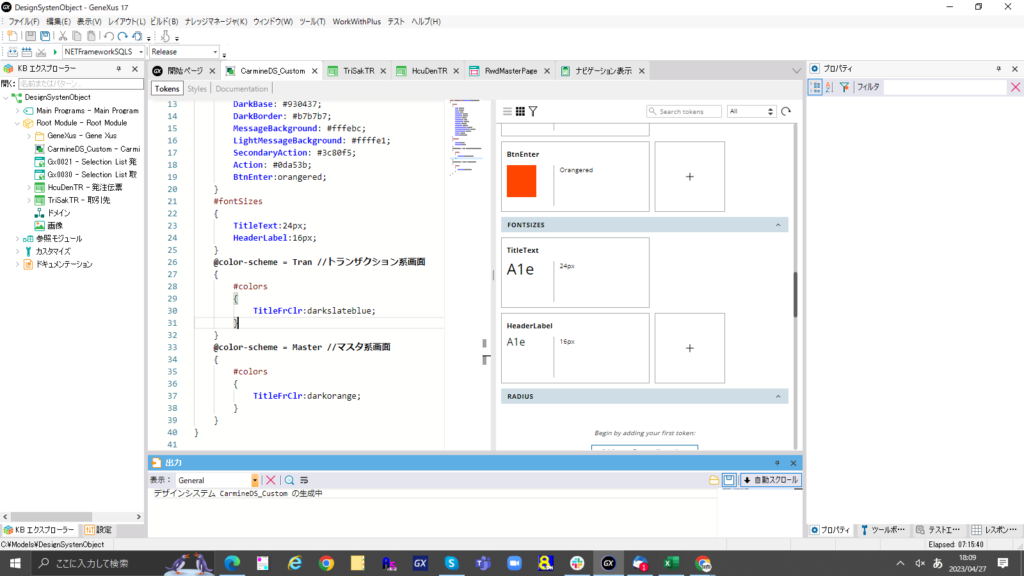Screen dimensions: 1024x576
Task: Open the NETFrameworkSQLS environment dropdown
Action: tap(141, 52)
